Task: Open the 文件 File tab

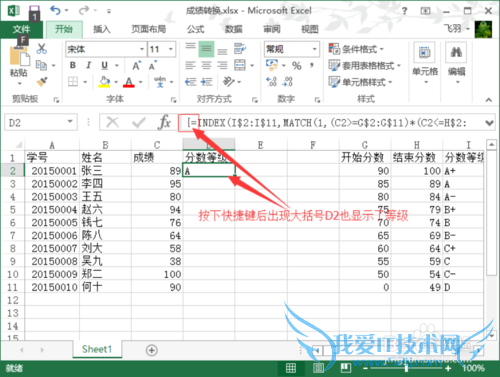Action: (x=21, y=29)
